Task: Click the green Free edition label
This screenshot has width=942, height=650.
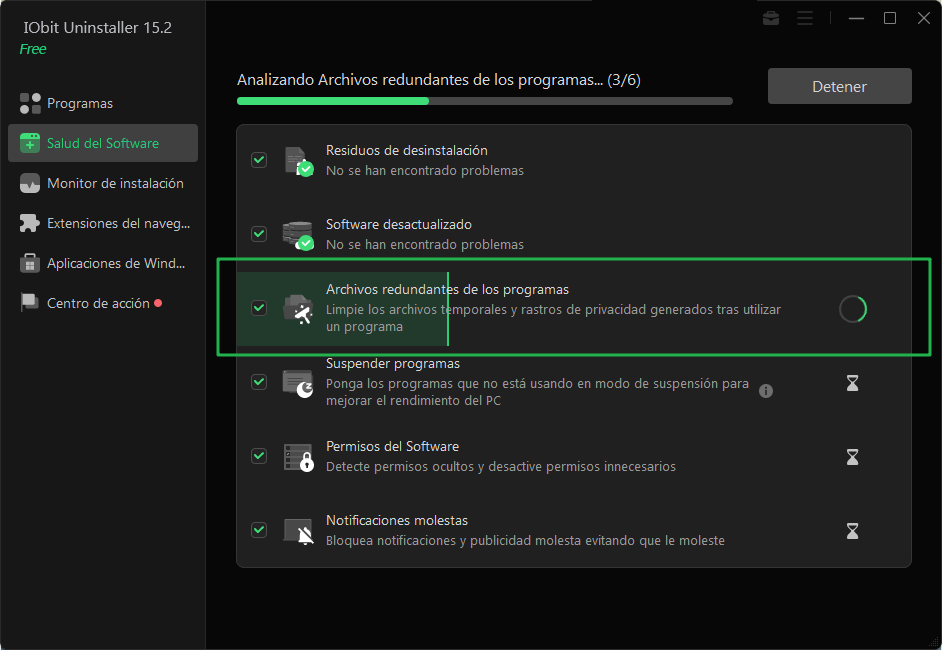Action: [33, 49]
